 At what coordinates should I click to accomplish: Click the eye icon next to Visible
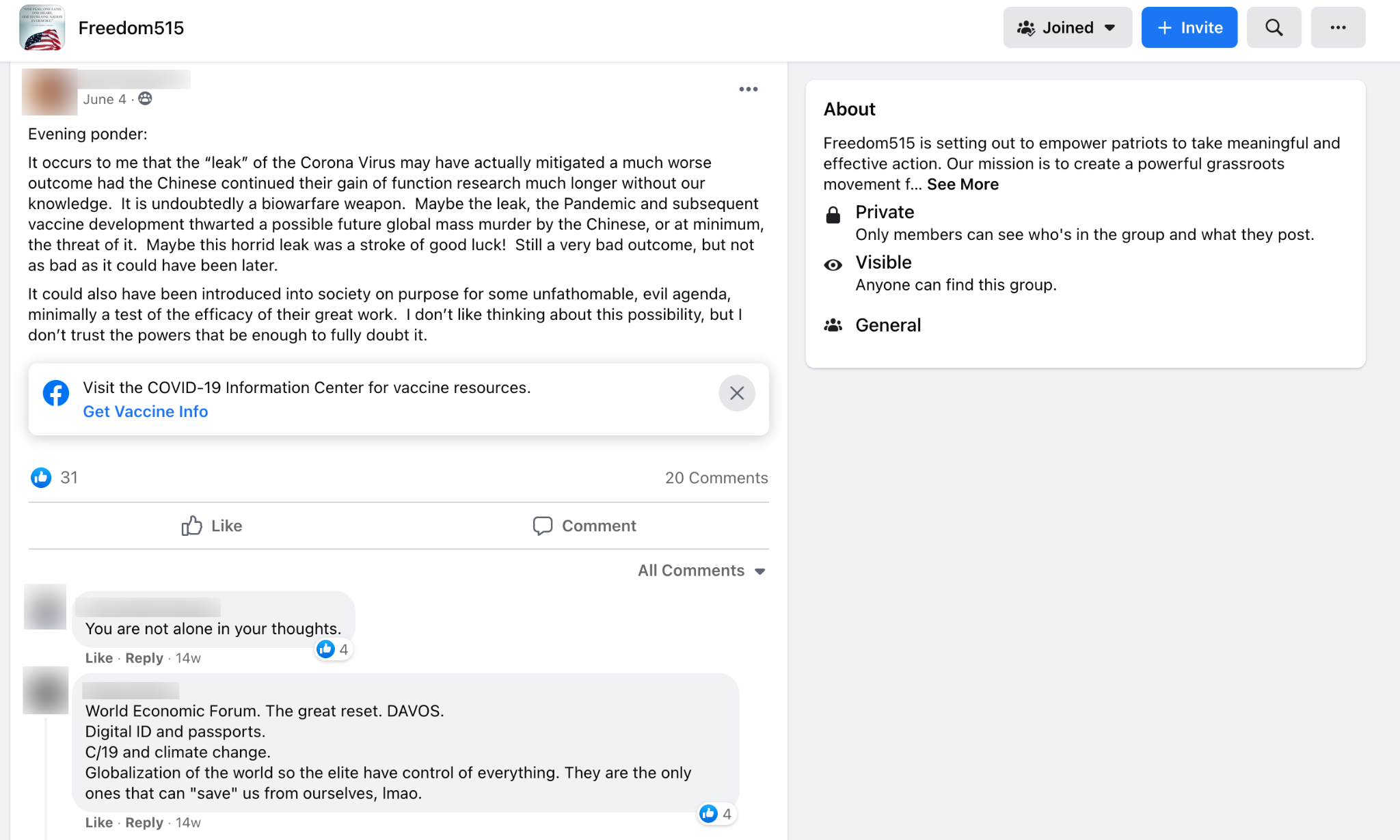(833, 265)
